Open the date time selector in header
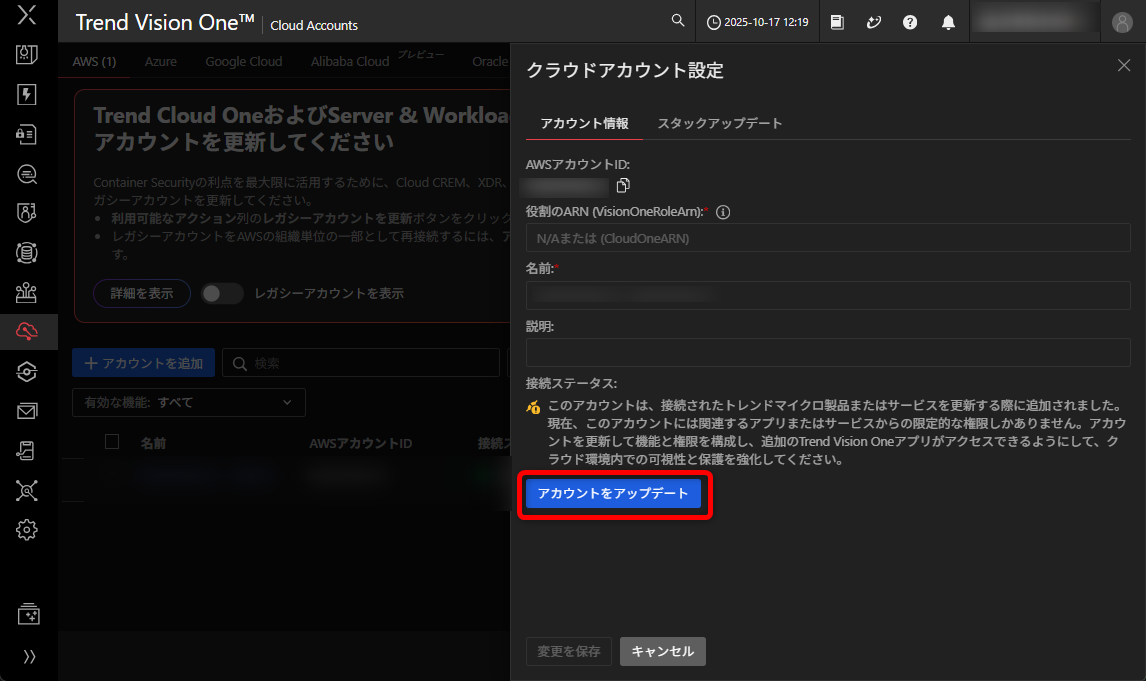Screen dimensions: 1146x681 [x=758, y=22]
